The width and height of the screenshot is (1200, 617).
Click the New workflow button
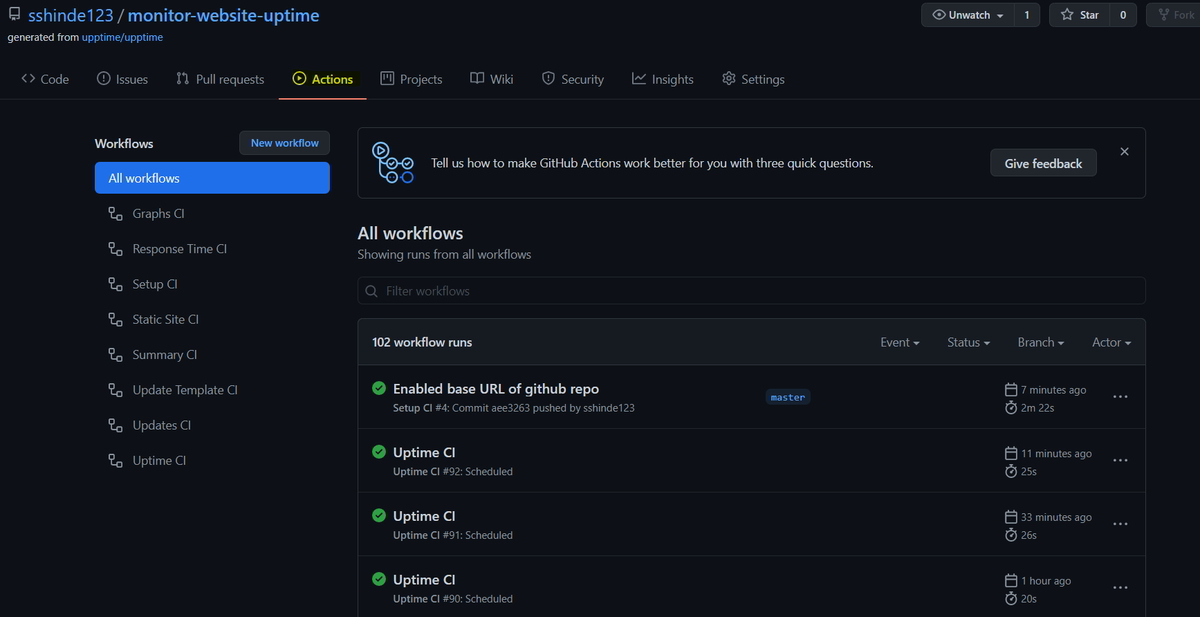coord(284,142)
